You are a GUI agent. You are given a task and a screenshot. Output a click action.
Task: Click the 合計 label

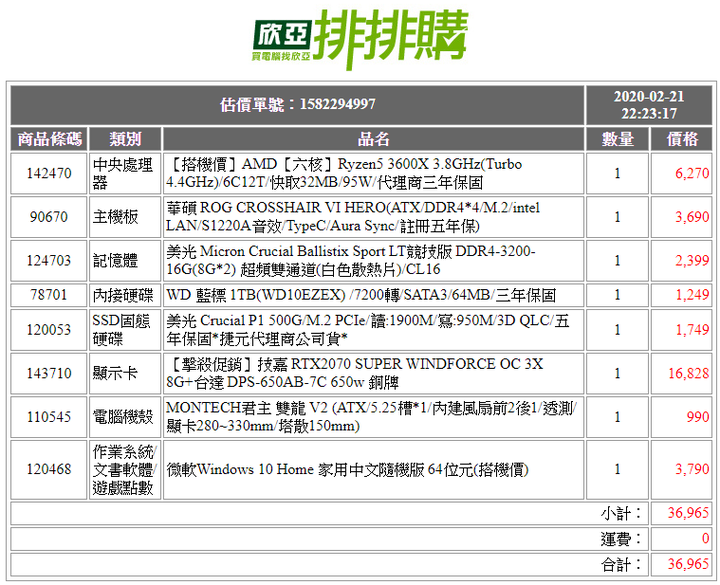pos(621,564)
